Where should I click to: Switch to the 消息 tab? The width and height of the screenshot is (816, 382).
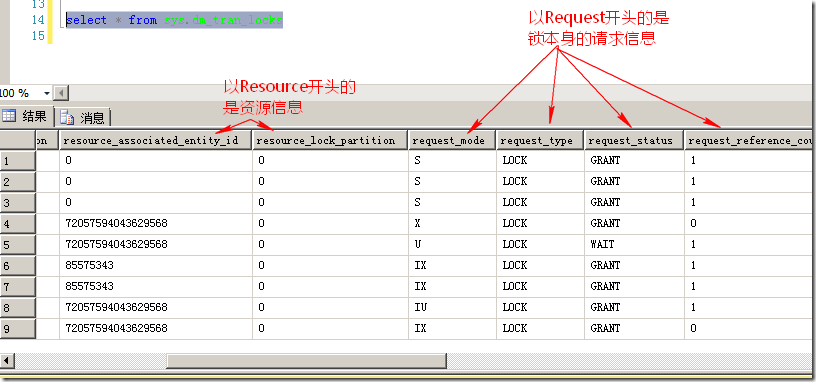point(83,118)
